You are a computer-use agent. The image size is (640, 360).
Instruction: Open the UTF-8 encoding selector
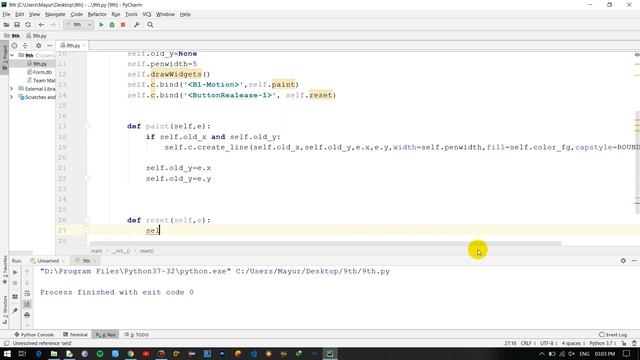549,343
